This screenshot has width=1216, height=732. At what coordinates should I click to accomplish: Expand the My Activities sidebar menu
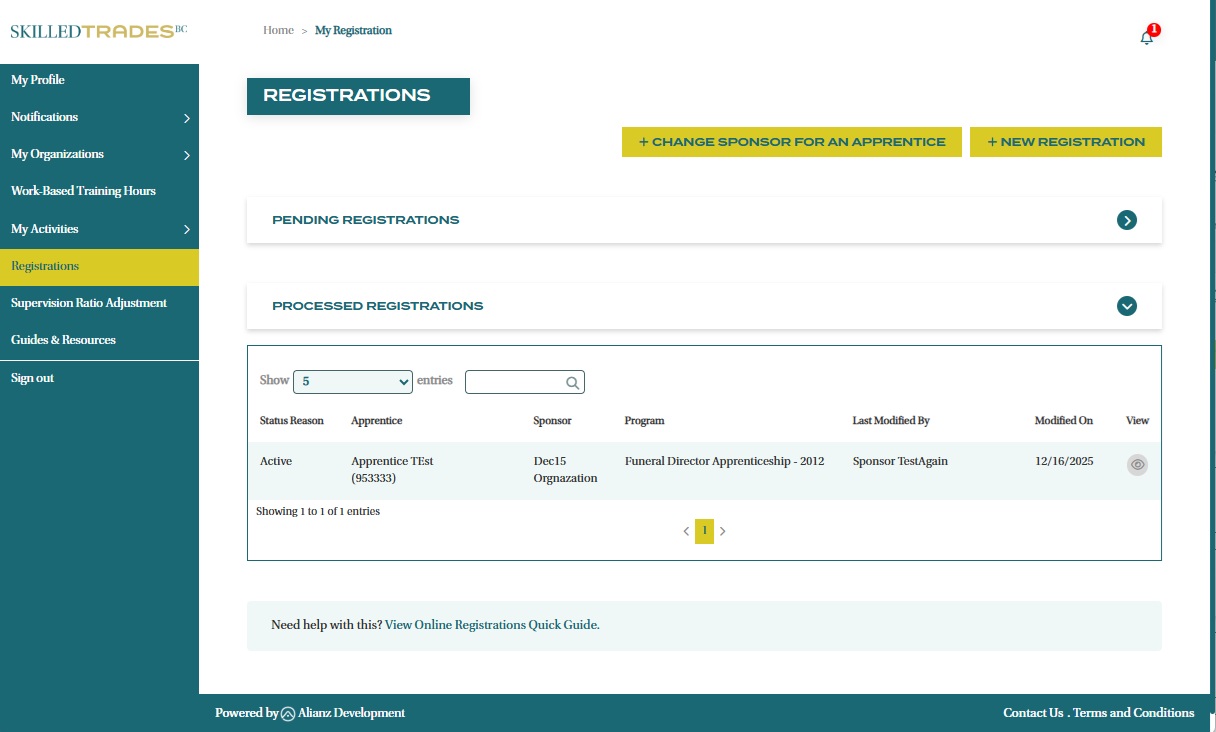point(186,230)
